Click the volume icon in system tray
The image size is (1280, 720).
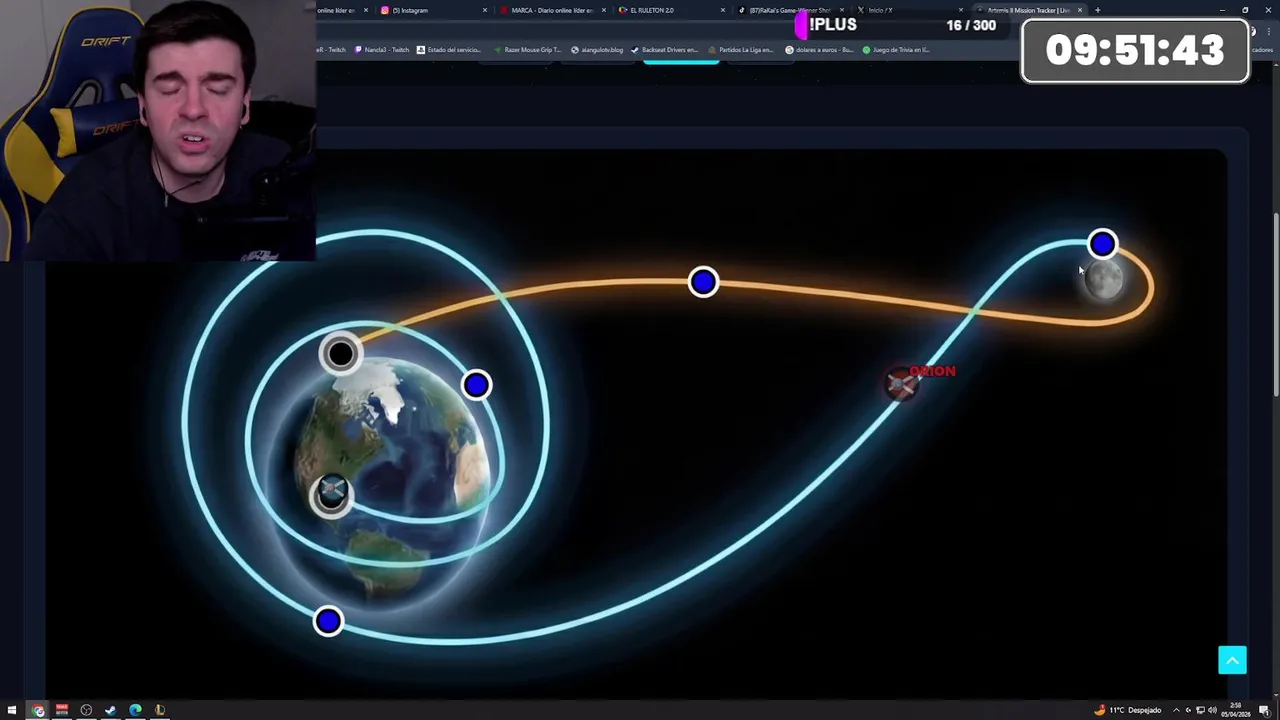pos(1212,710)
